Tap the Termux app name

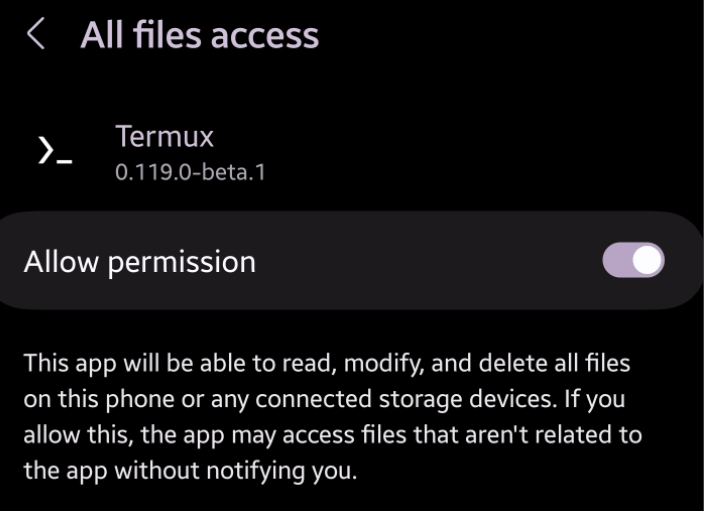click(x=164, y=136)
